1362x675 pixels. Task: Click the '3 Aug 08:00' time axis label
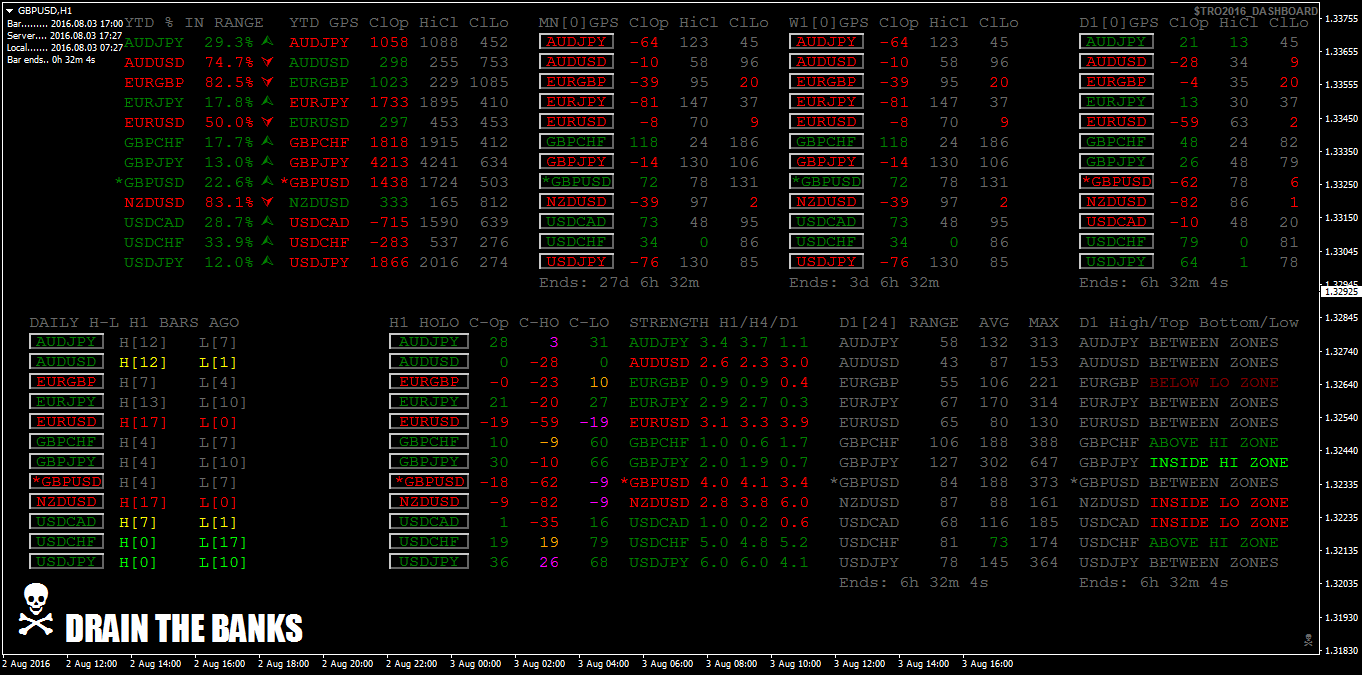tap(732, 664)
